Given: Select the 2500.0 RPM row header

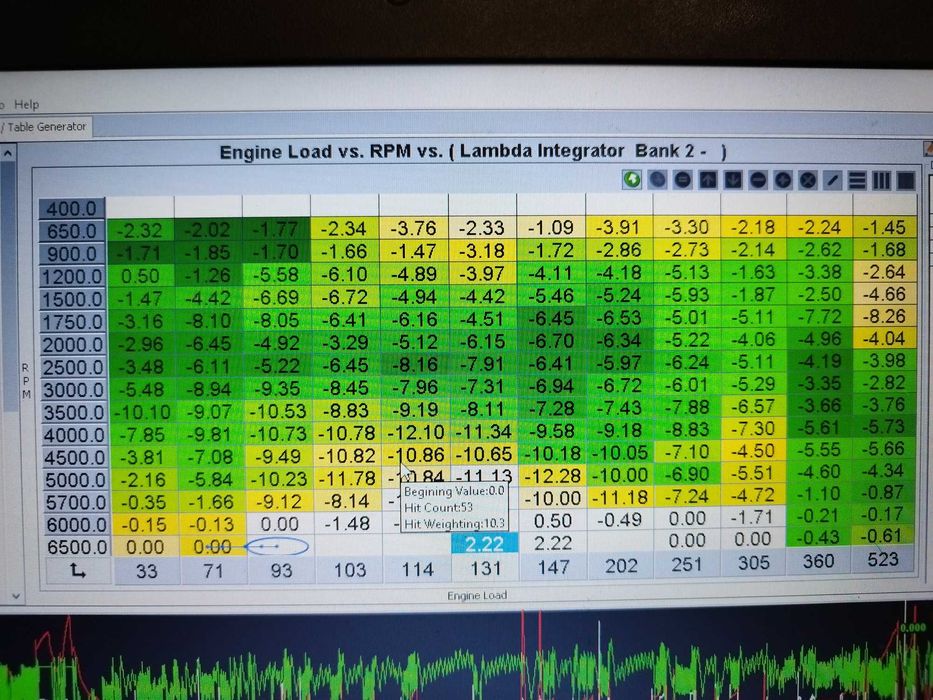Looking at the screenshot, I should pyautogui.click(x=73, y=367).
